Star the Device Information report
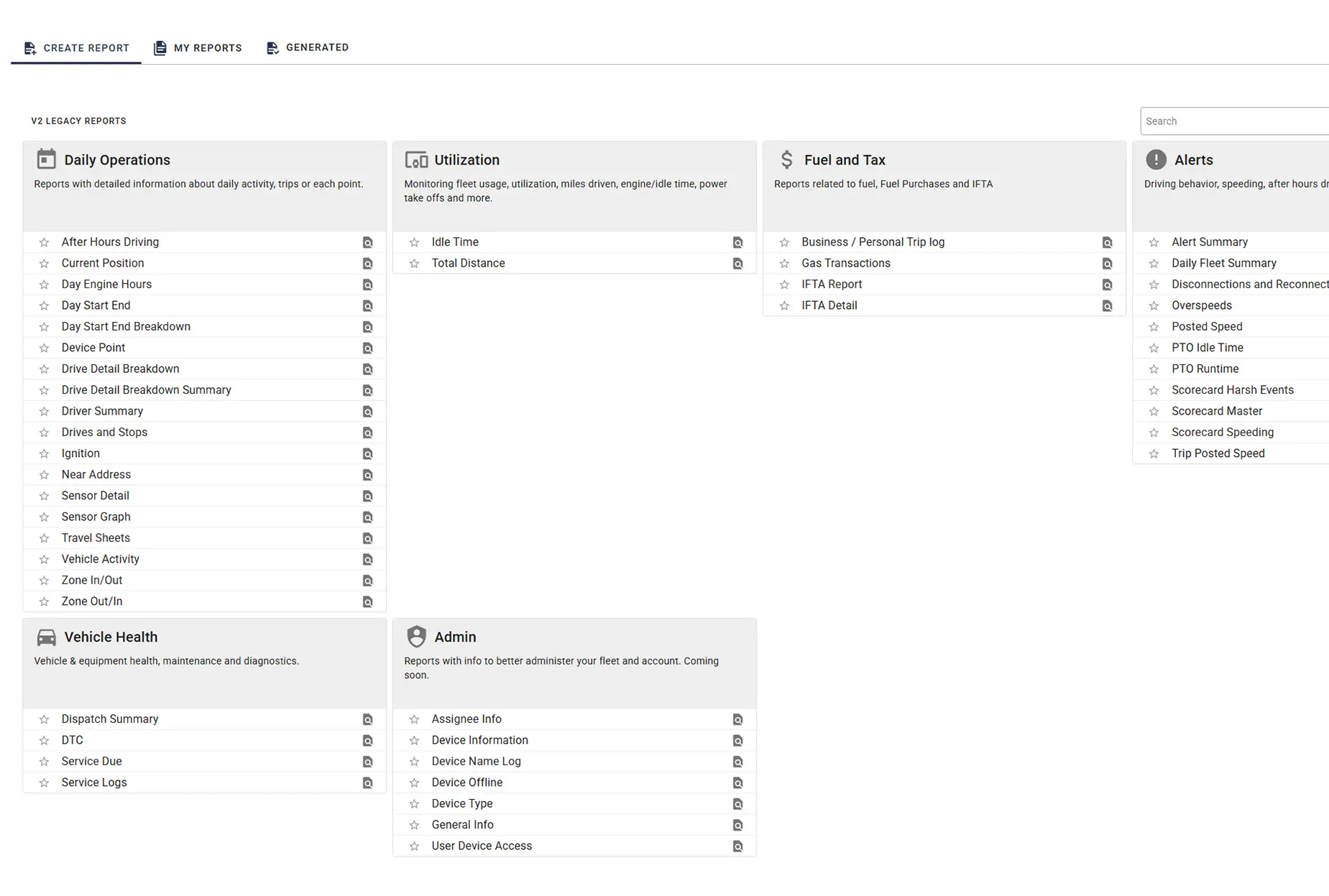The height and width of the screenshot is (896, 1329). (x=414, y=740)
